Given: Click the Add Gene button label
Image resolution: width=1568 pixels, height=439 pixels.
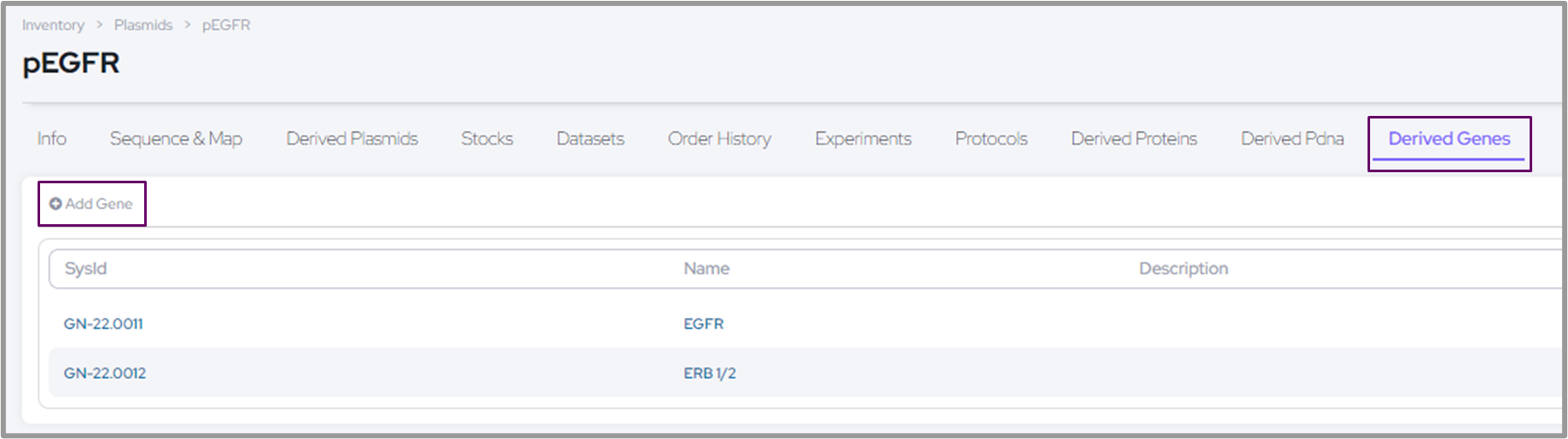Looking at the screenshot, I should tap(99, 204).
